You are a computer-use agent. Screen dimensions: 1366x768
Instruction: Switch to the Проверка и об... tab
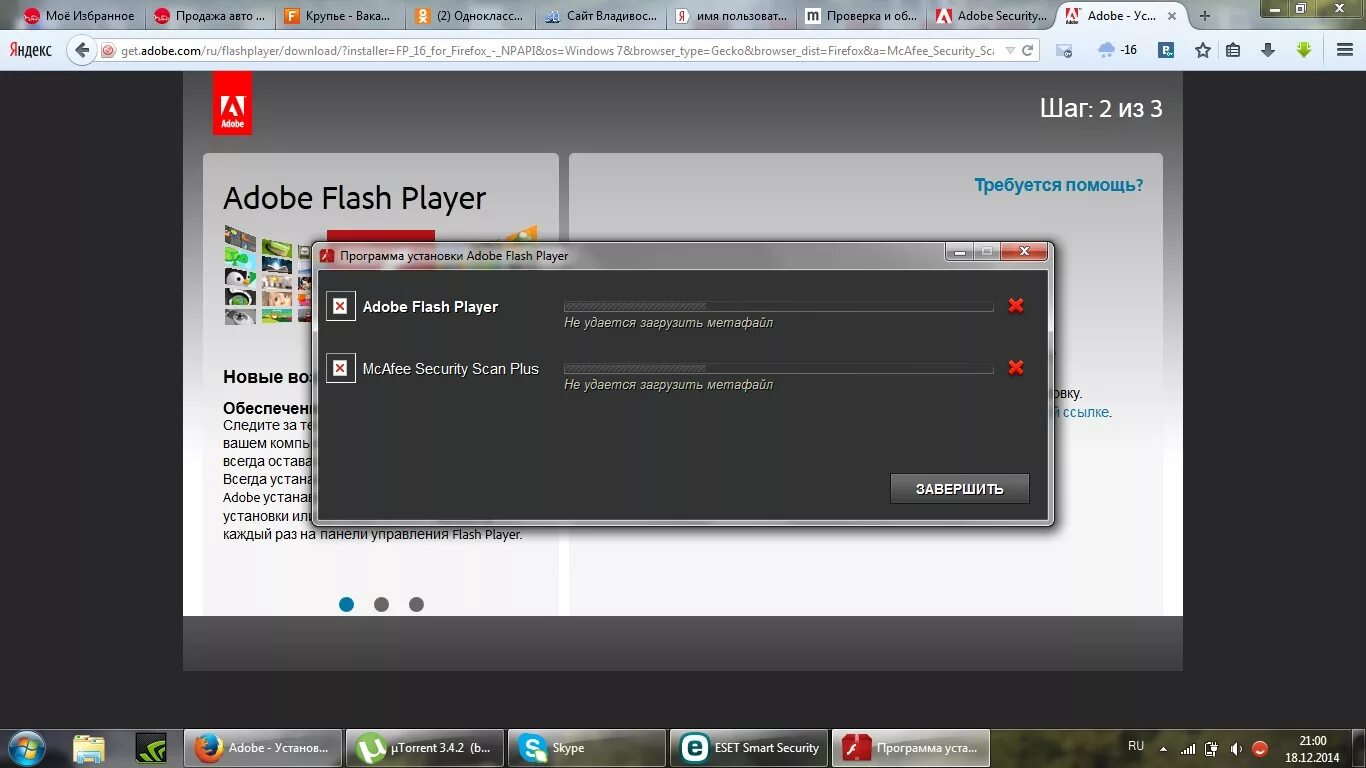pyautogui.click(x=861, y=16)
